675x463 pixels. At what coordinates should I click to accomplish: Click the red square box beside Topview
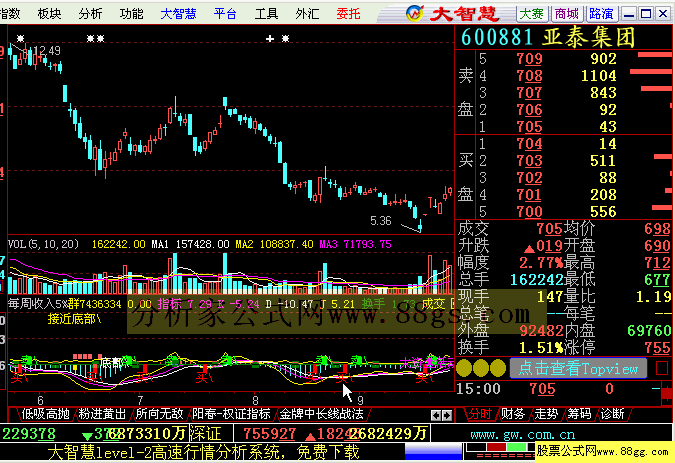pyautogui.click(x=662, y=368)
